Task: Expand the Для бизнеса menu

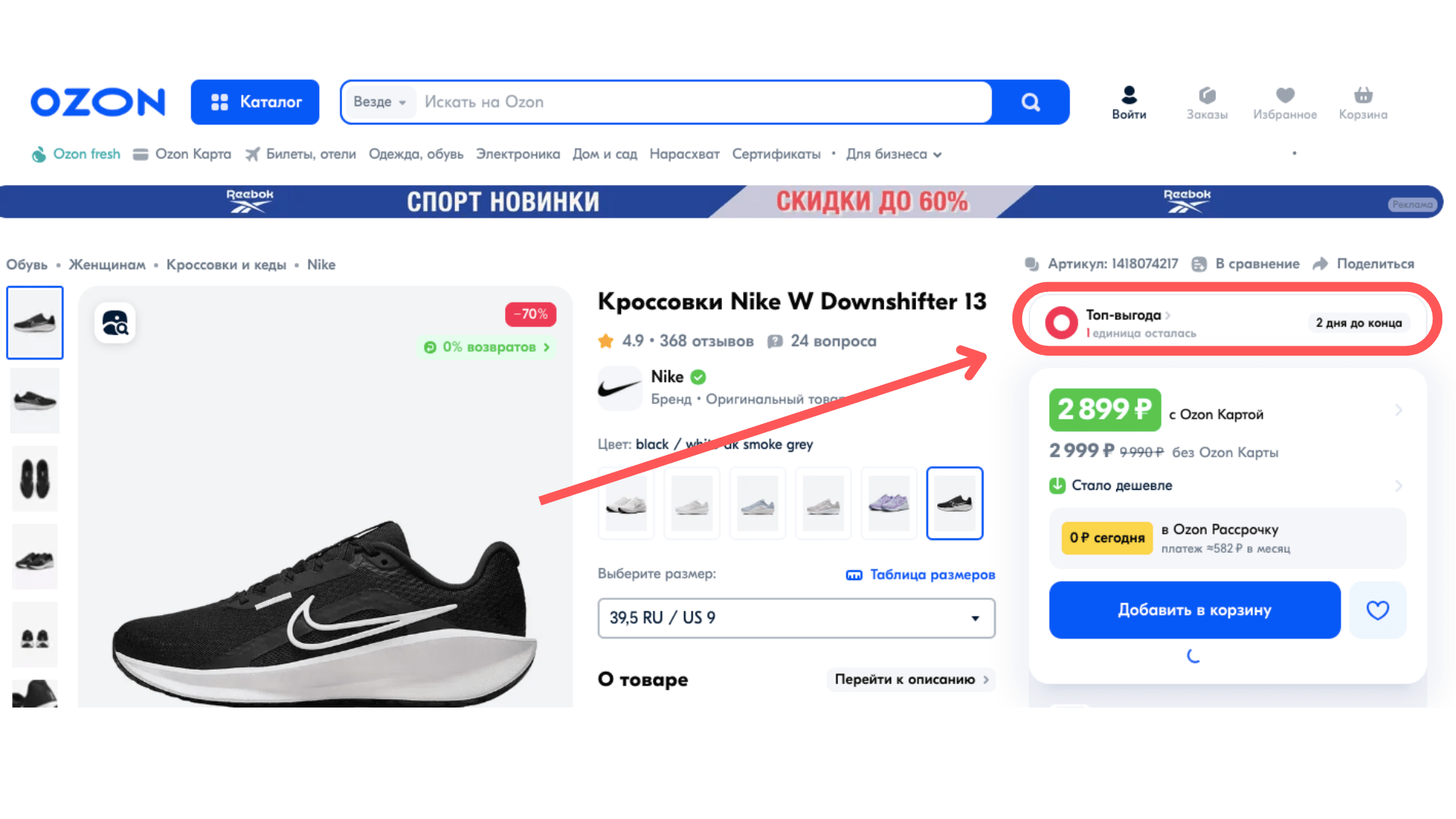Action: 893,154
